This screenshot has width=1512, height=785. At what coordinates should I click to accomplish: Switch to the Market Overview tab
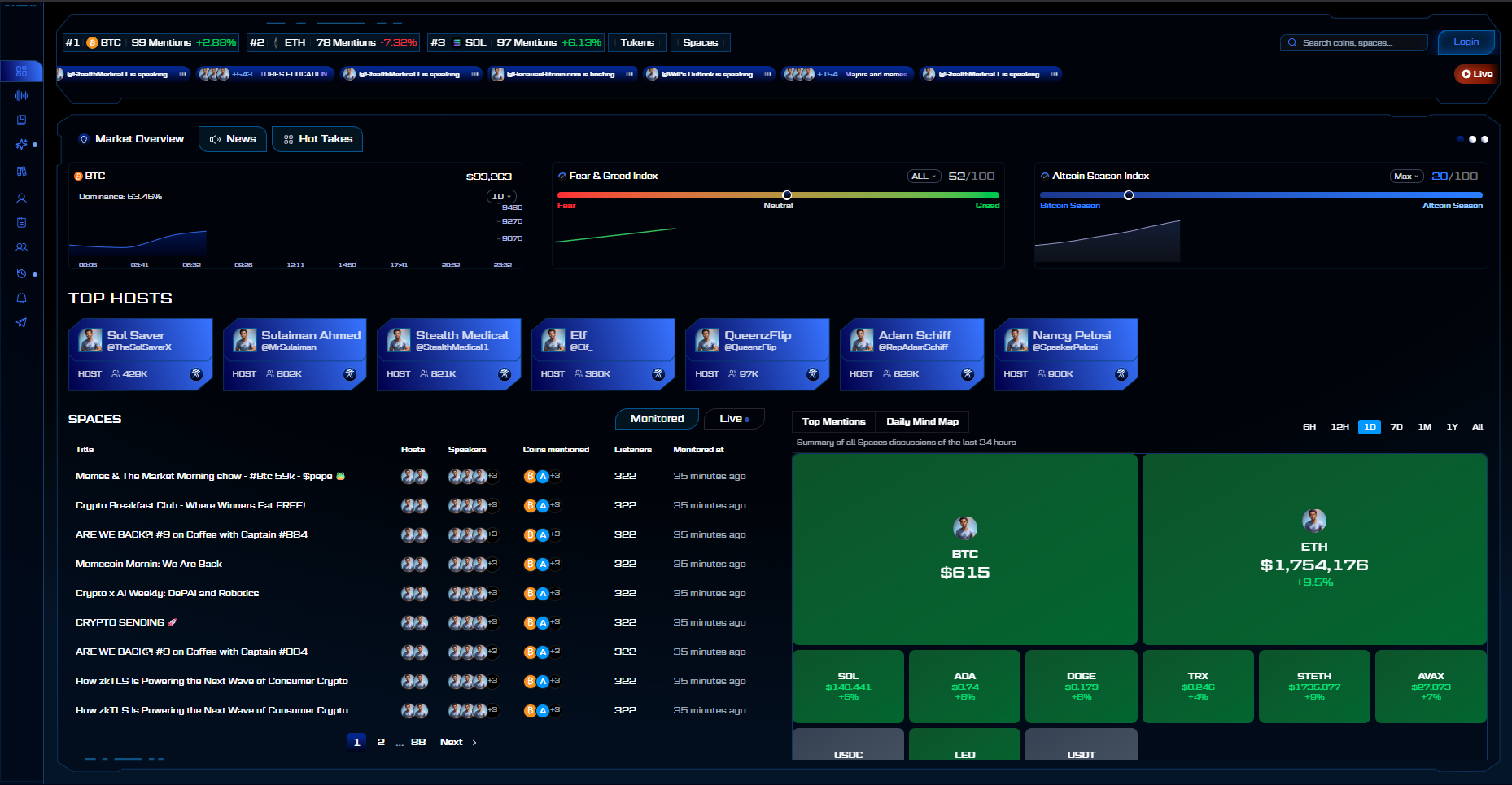tap(131, 139)
